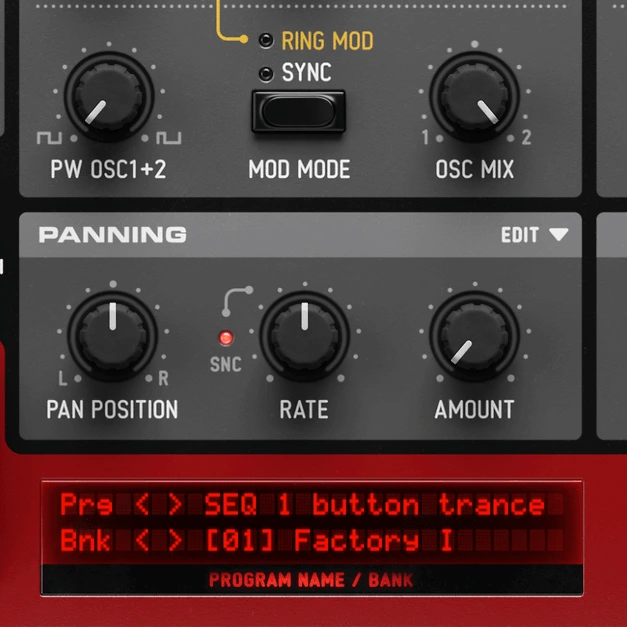Image resolution: width=627 pixels, height=627 pixels.
Task: Click the PANNING section header
Action: 112,235
